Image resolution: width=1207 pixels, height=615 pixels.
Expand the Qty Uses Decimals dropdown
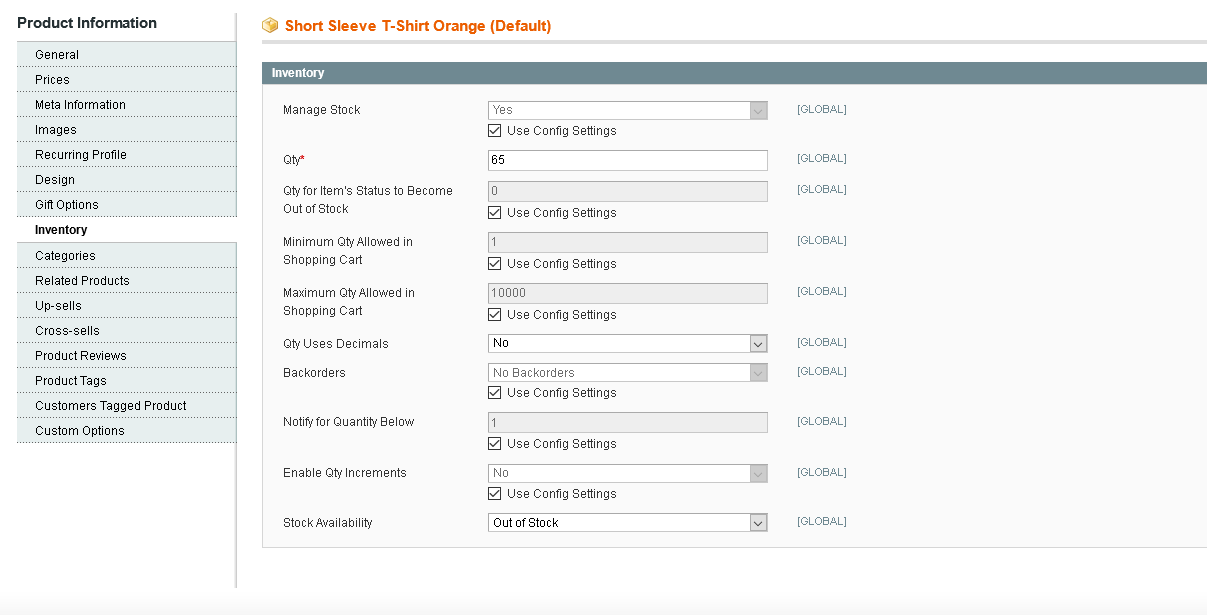pyautogui.click(x=627, y=343)
